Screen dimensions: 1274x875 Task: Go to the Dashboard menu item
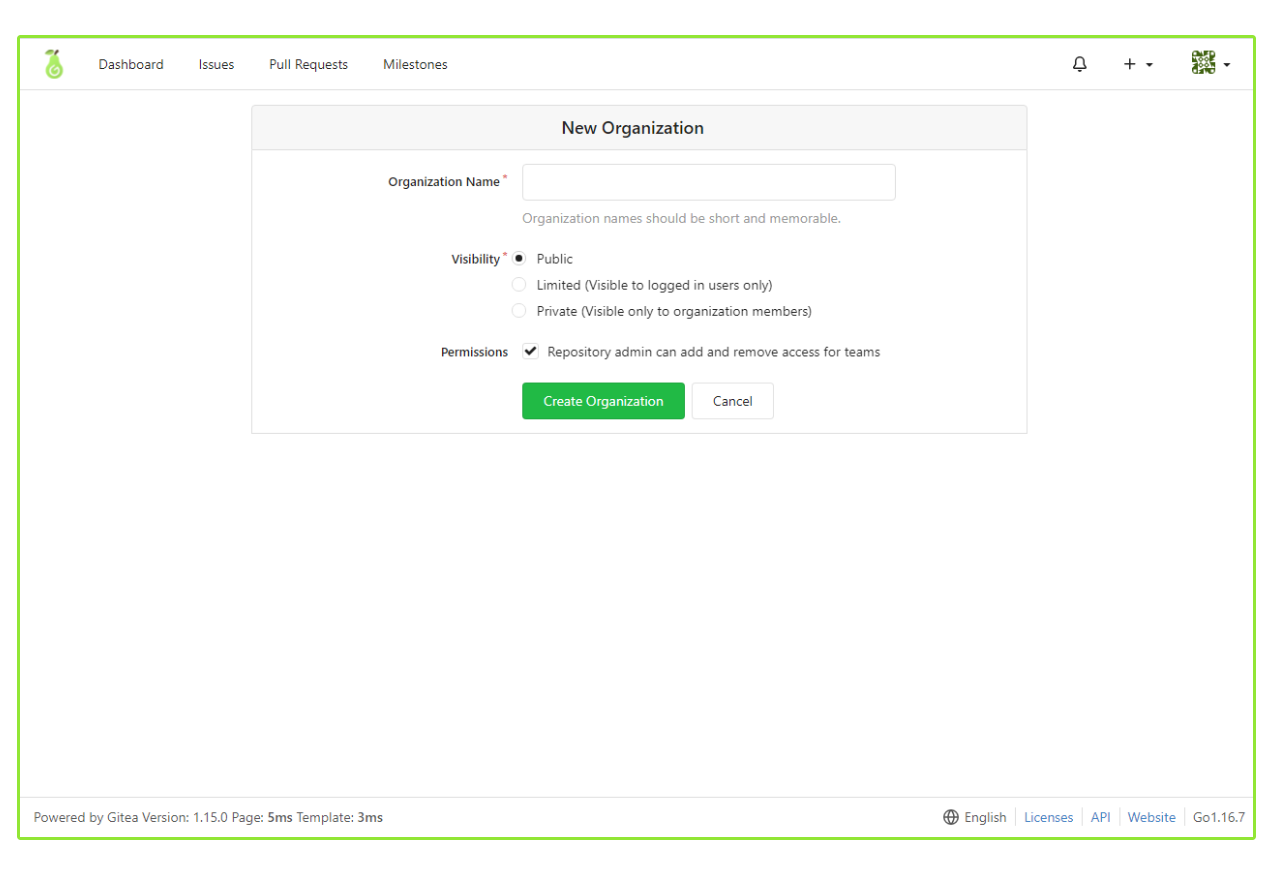tap(131, 64)
